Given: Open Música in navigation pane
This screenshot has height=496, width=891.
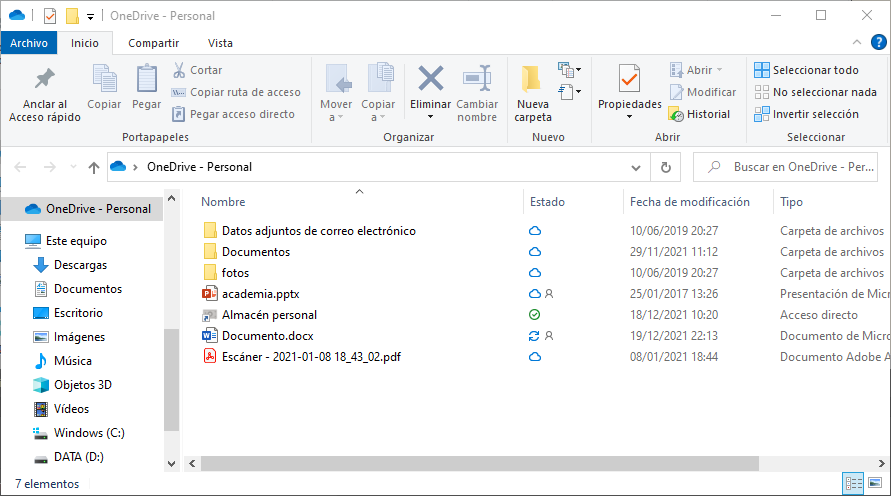Looking at the screenshot, I should click(62, 361).
